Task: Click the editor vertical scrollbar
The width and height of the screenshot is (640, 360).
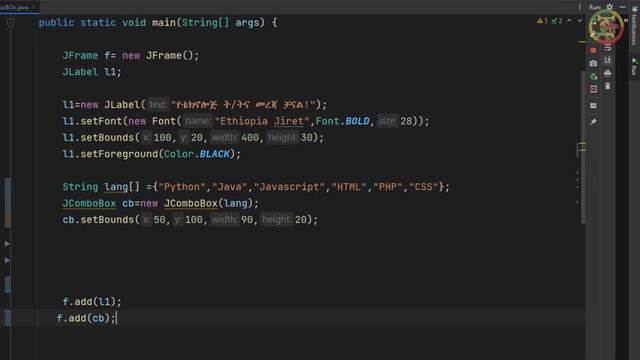Action: (x=583, y=147)
